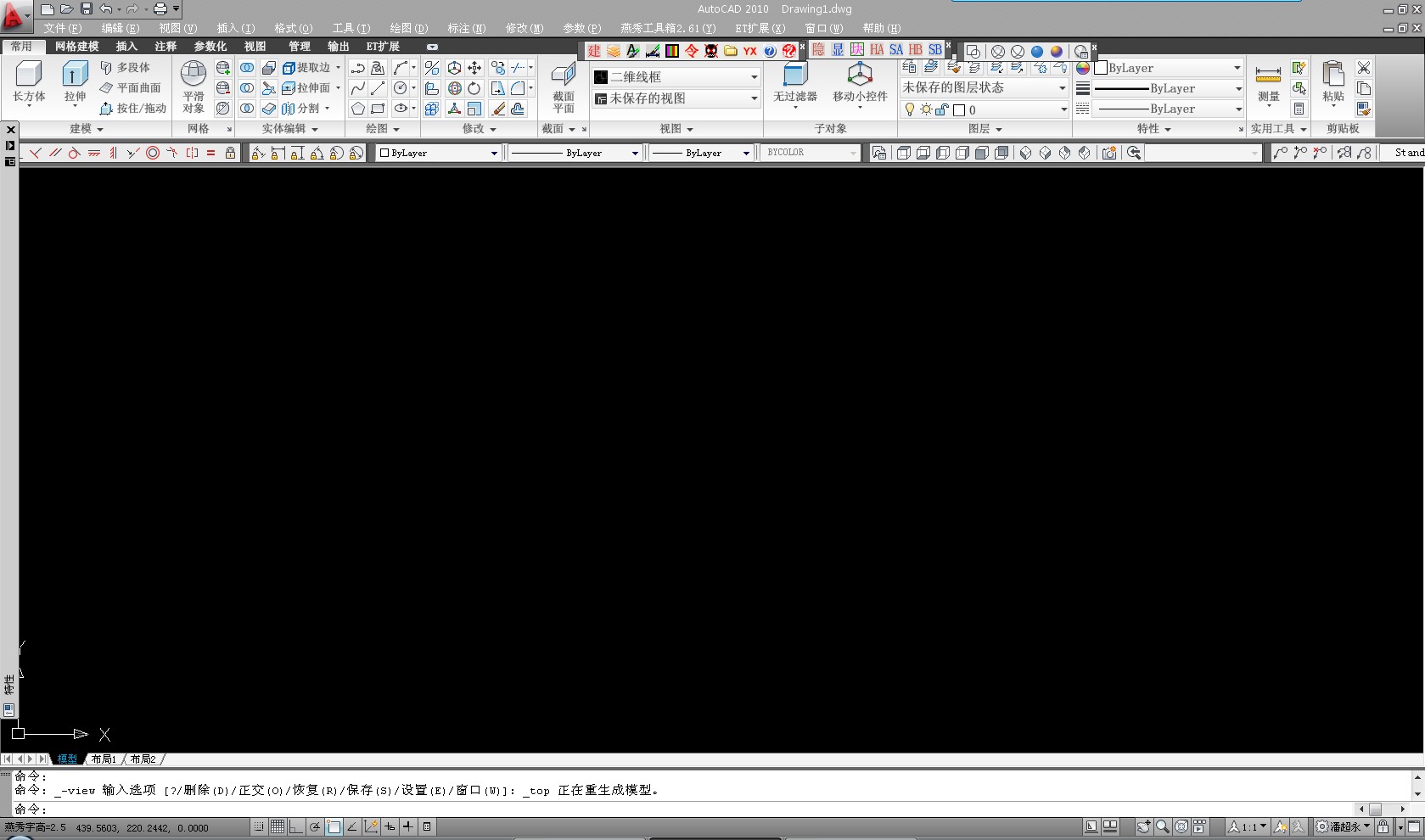Open the color wheel next to ByLayer color

(x=1083, y=68)
